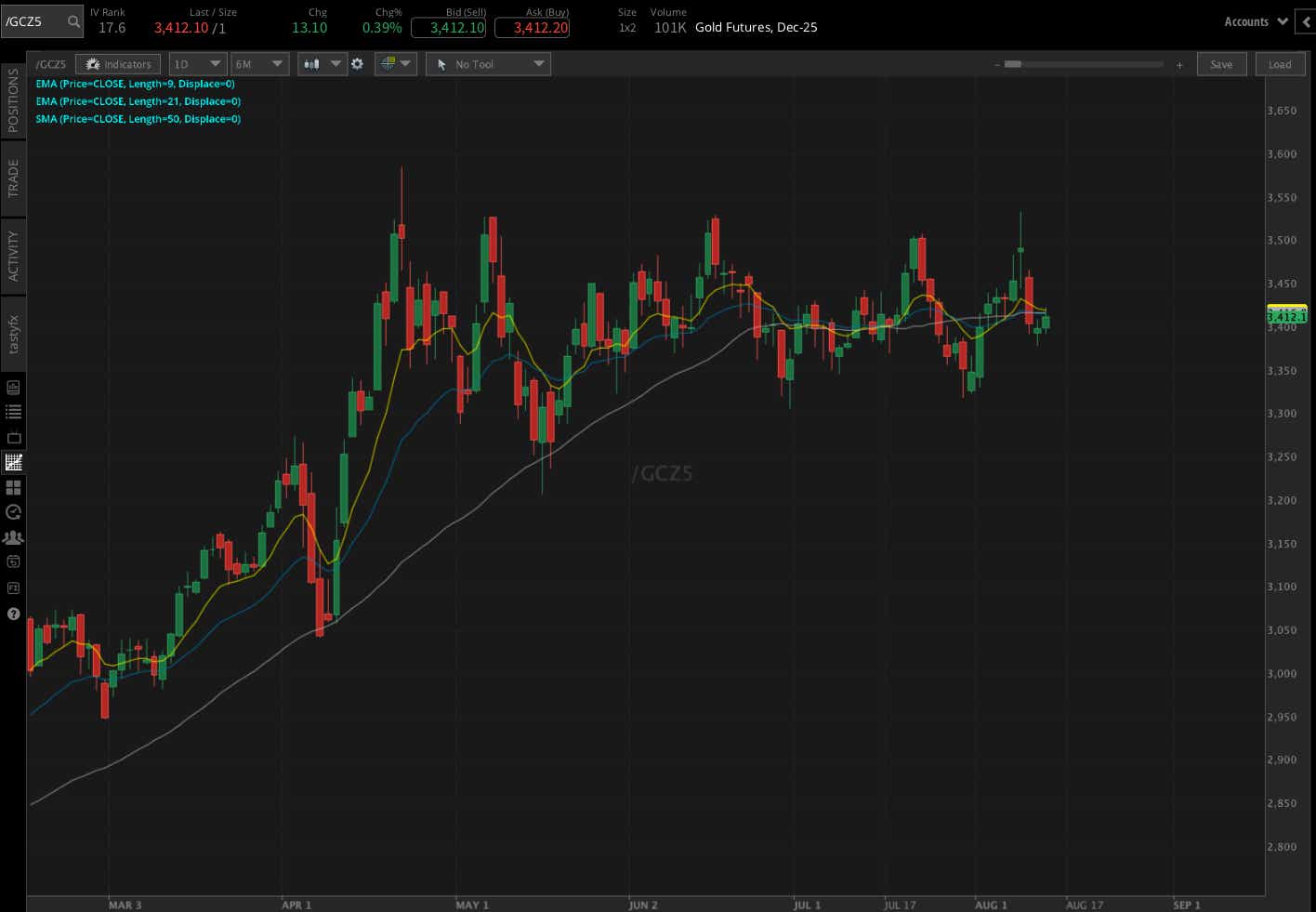Image resolution: width=1316 pixels, height=912 pixels.
Task: Switch to the Trade tab
Action: tap(13, 178)
